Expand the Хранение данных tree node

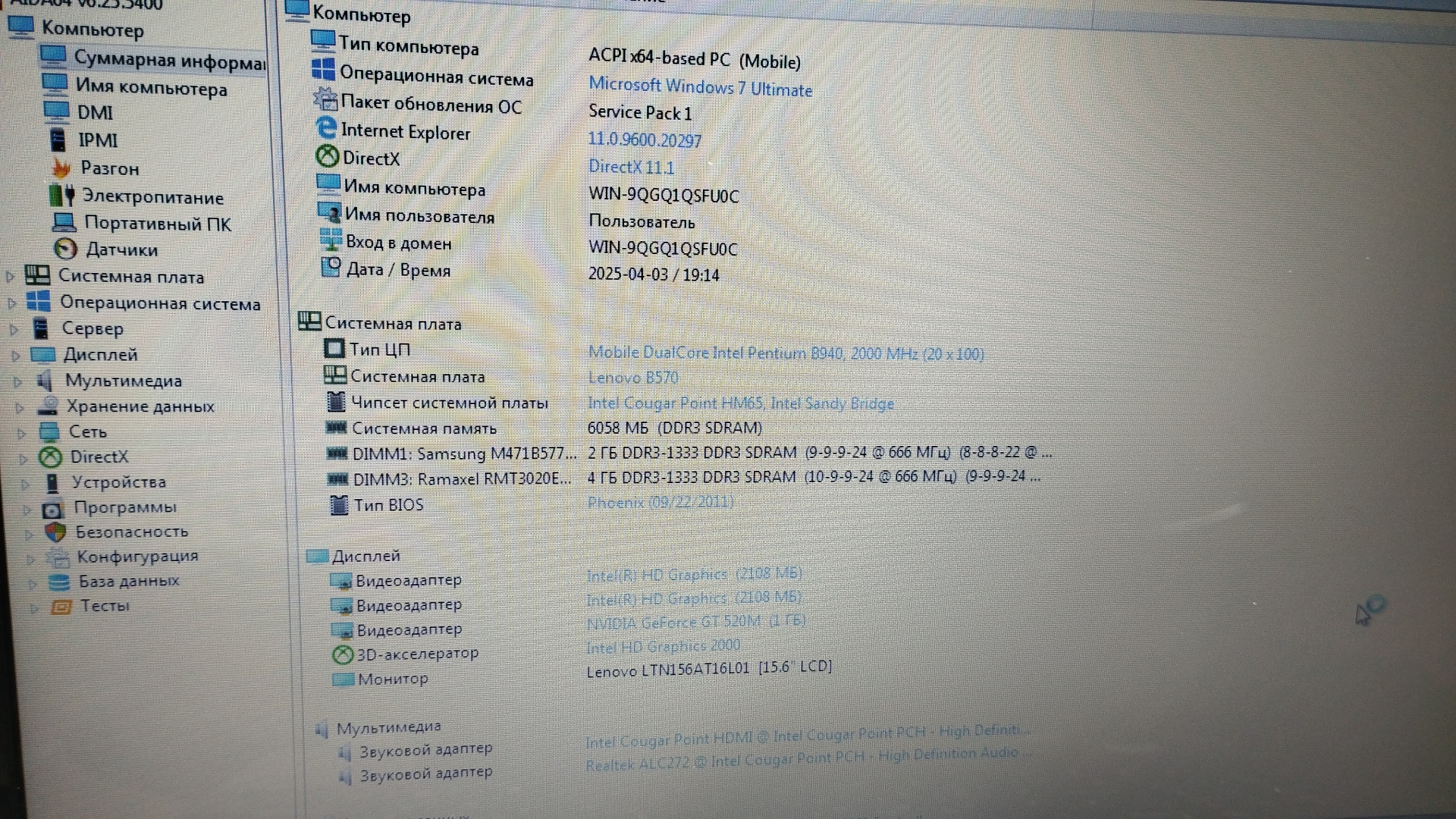[20, 407]
